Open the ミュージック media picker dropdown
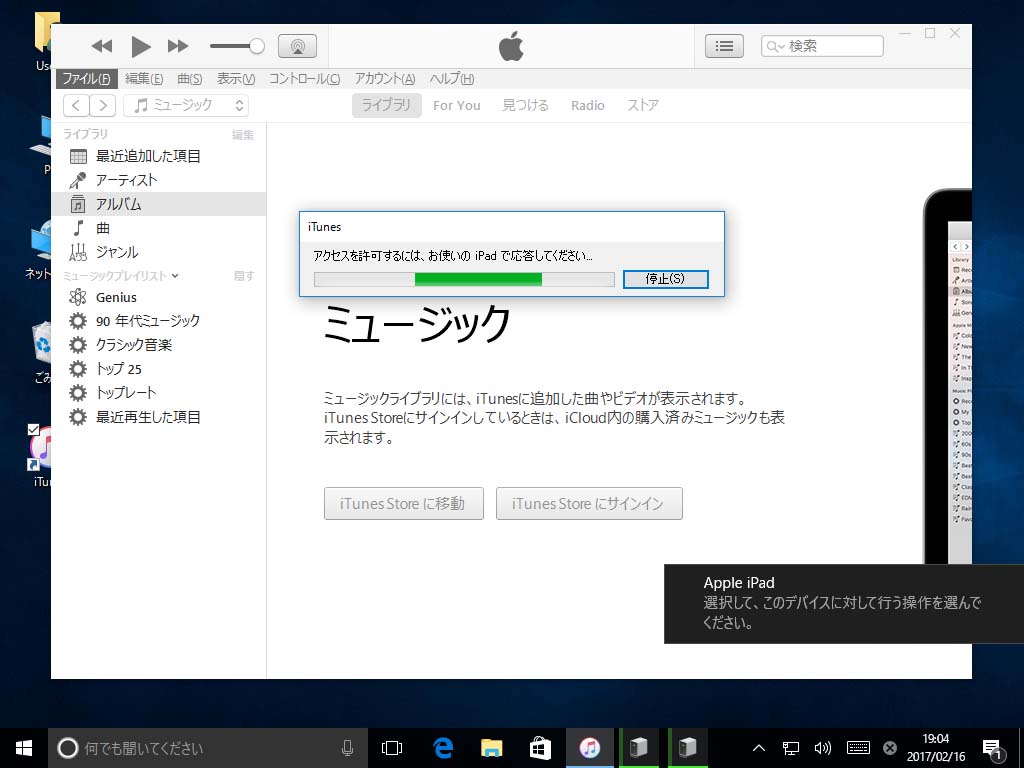This screenshot has width=1024, height=768. click(190, 105)
